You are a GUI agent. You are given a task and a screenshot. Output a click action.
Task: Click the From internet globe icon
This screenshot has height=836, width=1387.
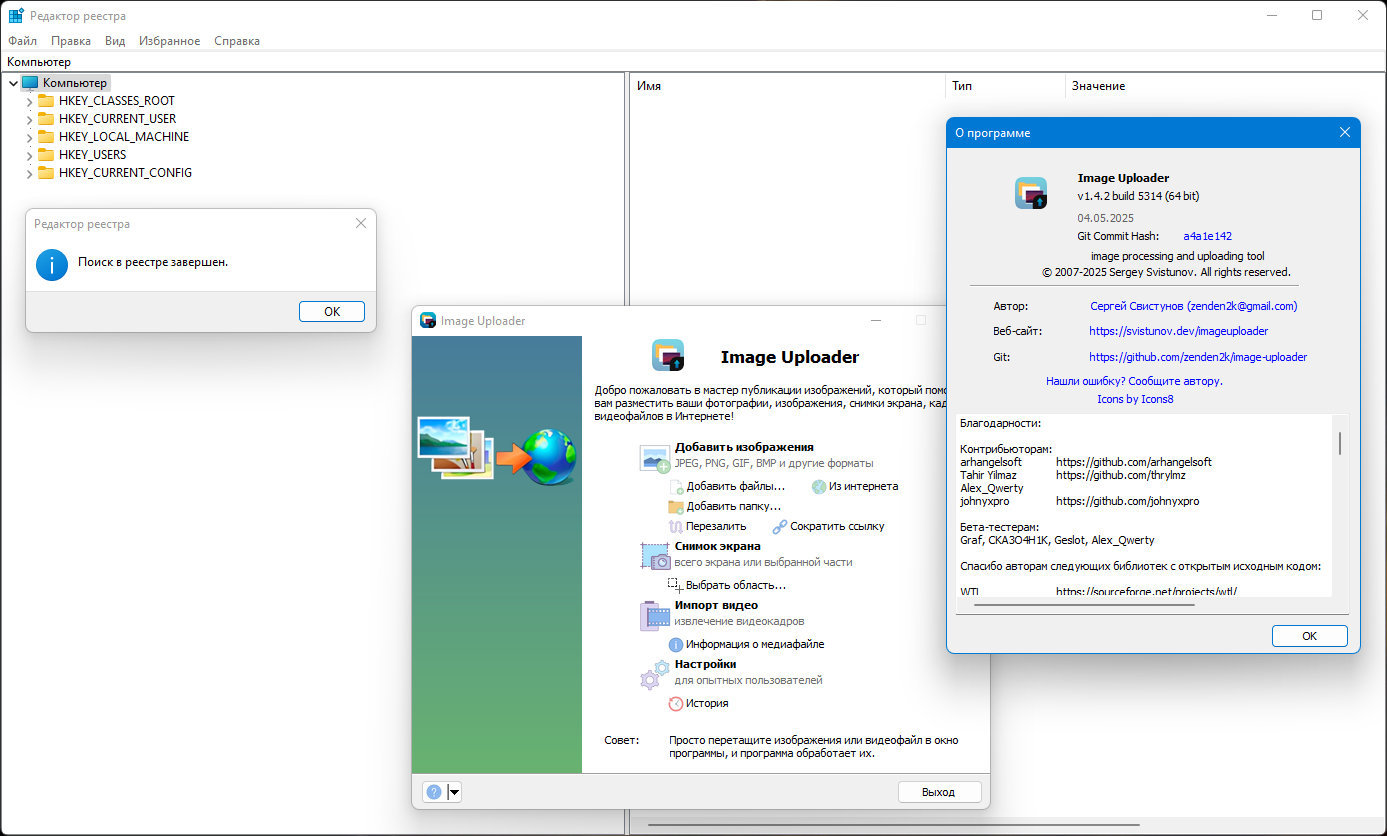pyautogui.click(x=819, y=487)
